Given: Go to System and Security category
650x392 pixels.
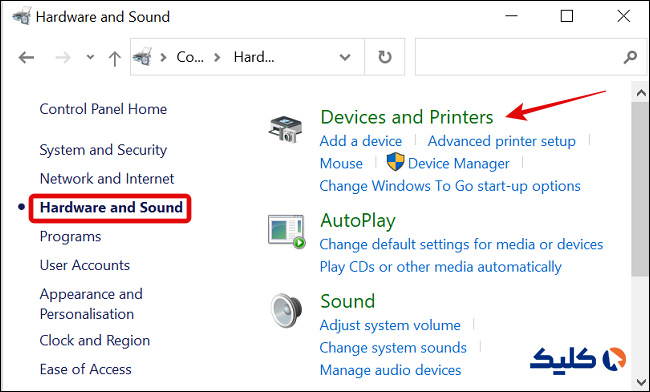Looking at the screenshot, I should [x=103, y=150].
